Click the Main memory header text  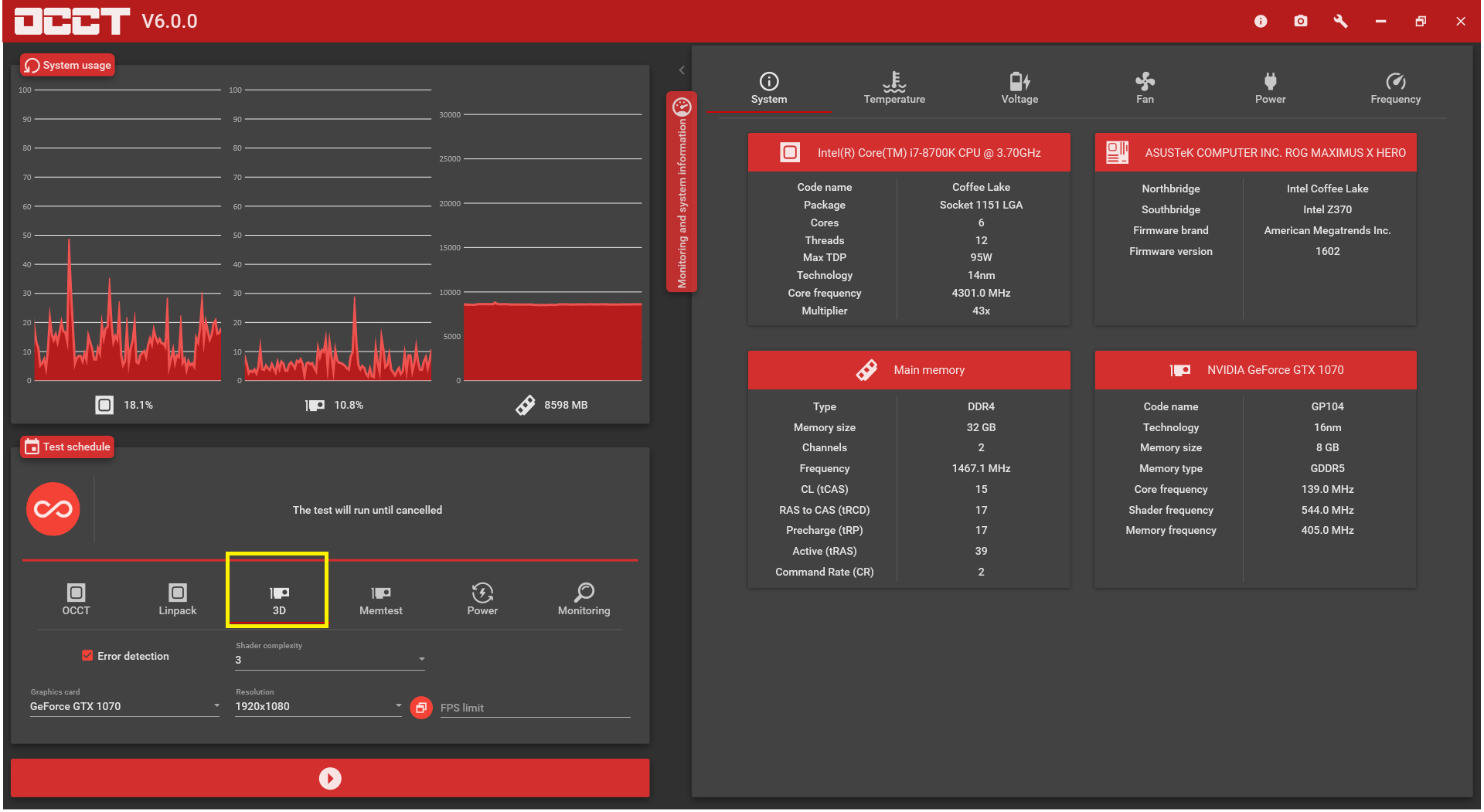[x=929, y=370]
